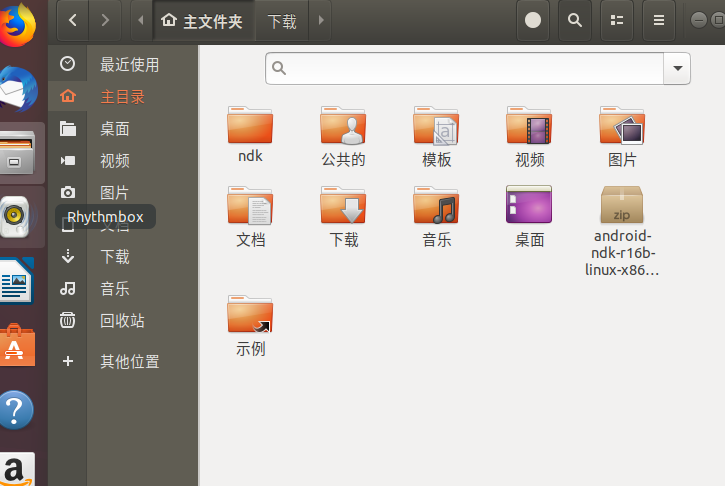Click the path bar left arrow
The width and height of the screenshot is (725, 486).
pos(141,20)
